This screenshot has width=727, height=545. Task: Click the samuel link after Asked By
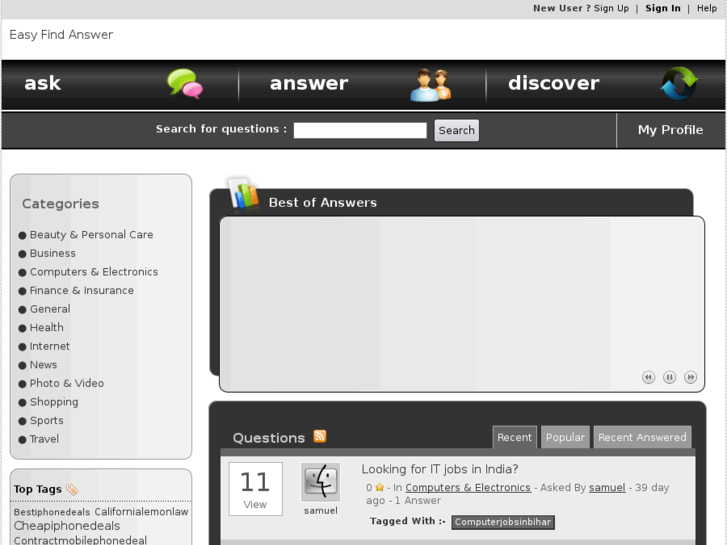click(607, 487)
